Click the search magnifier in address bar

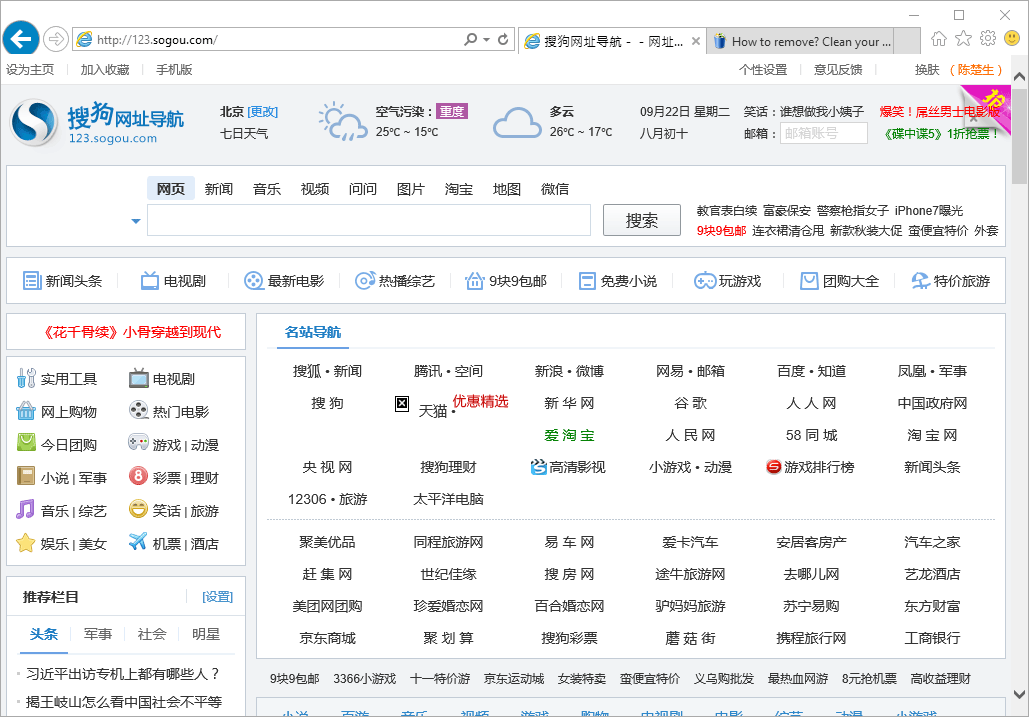point(471,39)
